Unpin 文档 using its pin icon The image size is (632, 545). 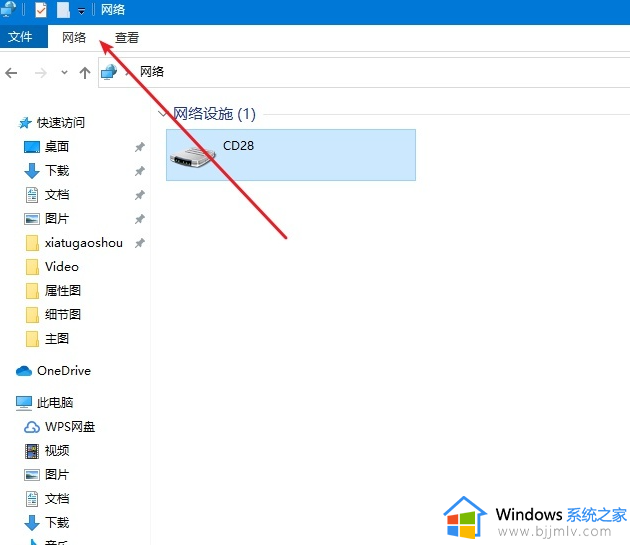139,195
